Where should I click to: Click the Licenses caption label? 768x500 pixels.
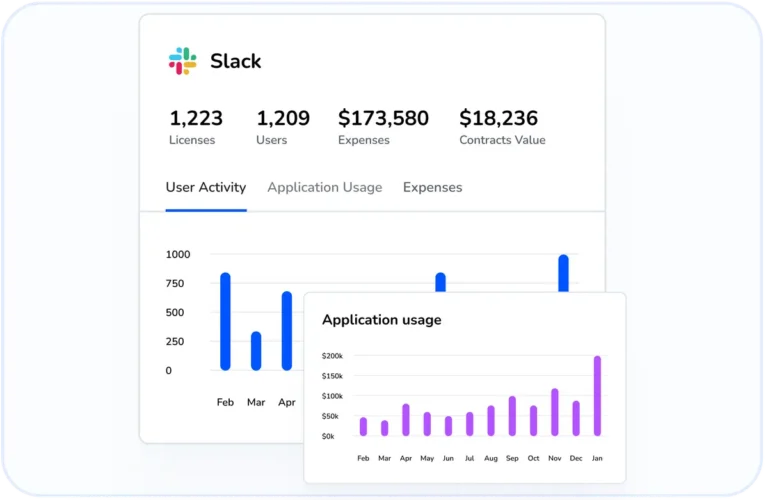point(192,140)
